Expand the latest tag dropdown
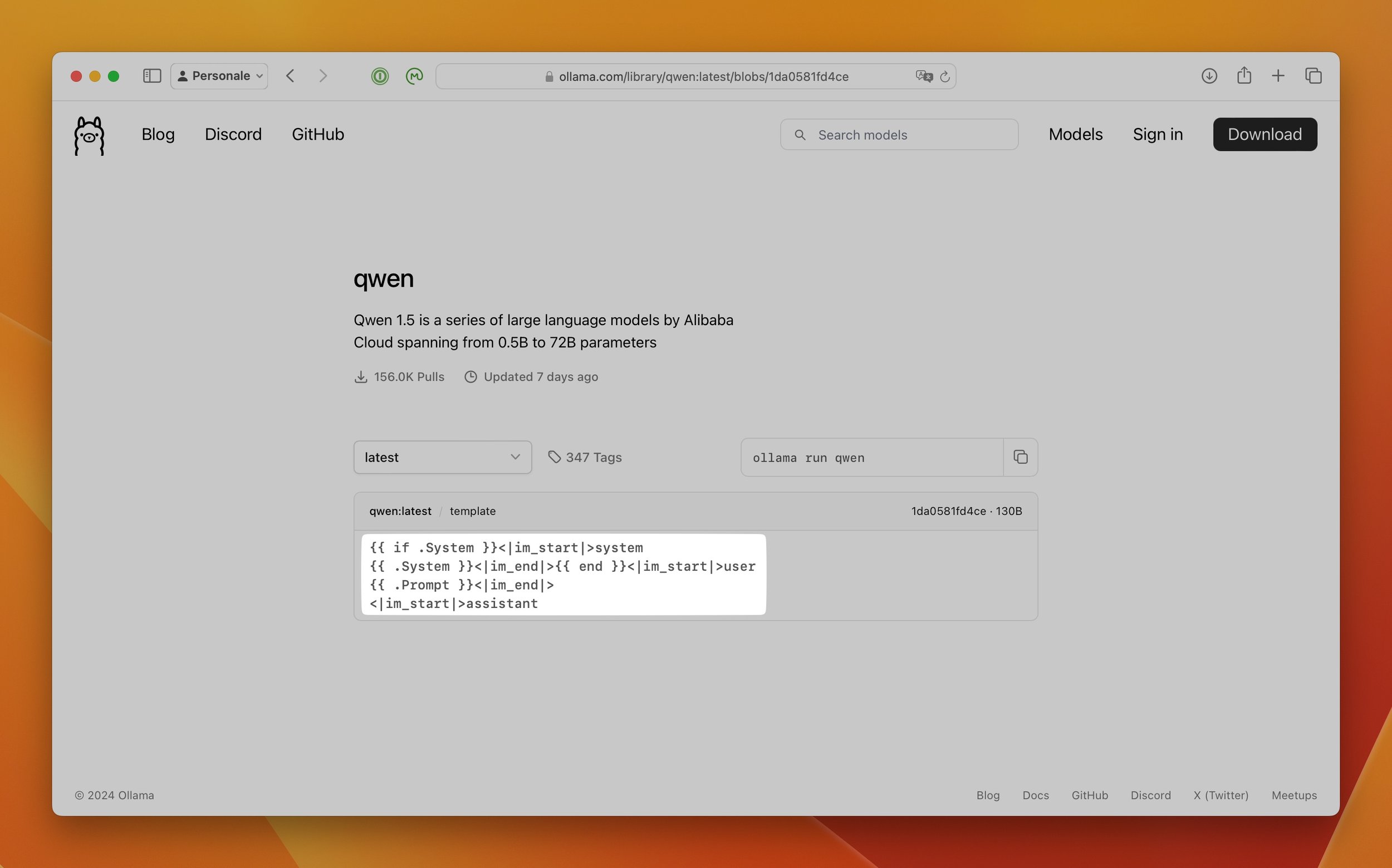1392x868 pixels. 443,457
